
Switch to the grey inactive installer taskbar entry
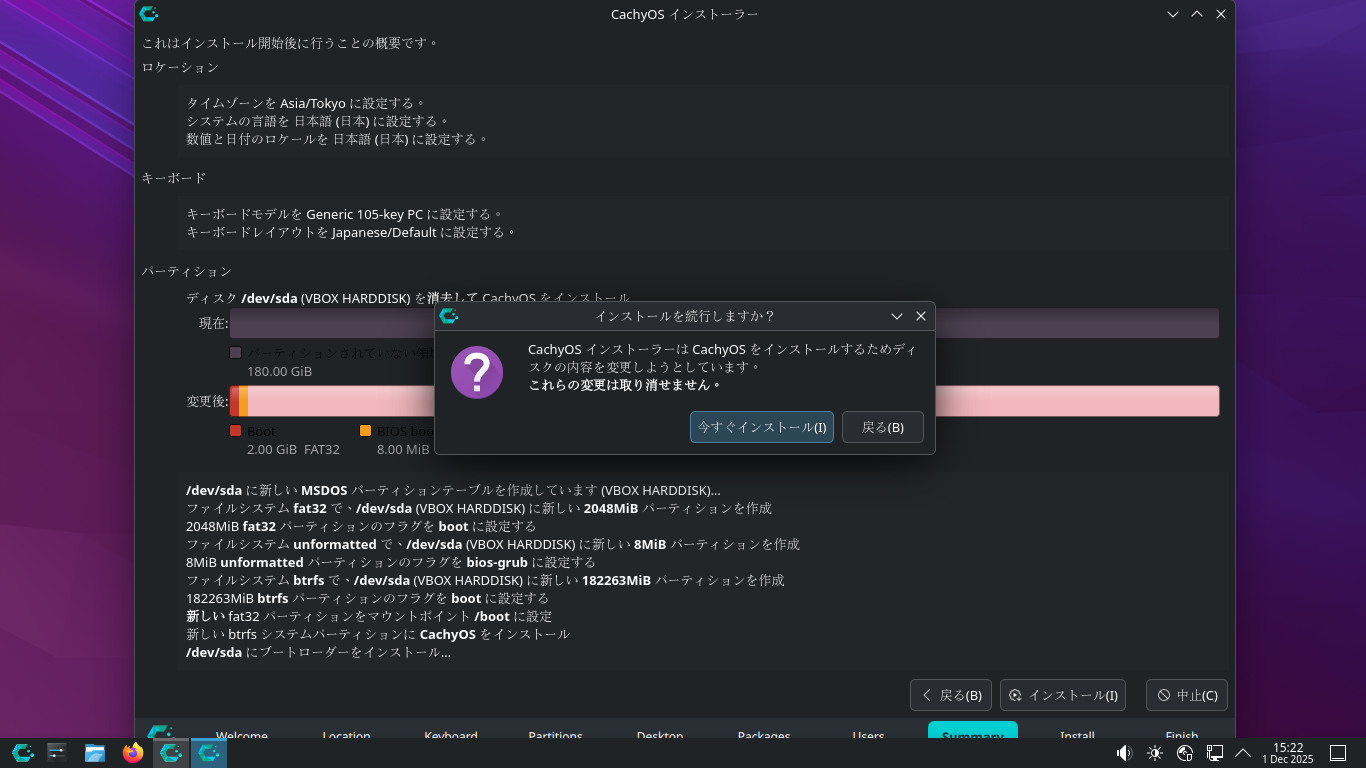171,753
